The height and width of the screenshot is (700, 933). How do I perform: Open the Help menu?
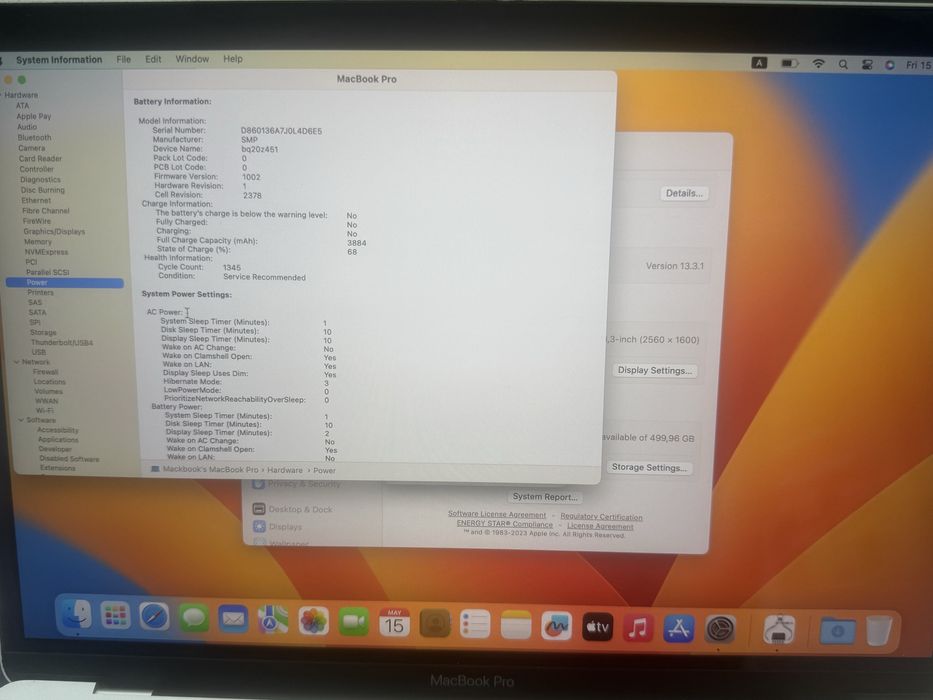click(x=233, y=59)
